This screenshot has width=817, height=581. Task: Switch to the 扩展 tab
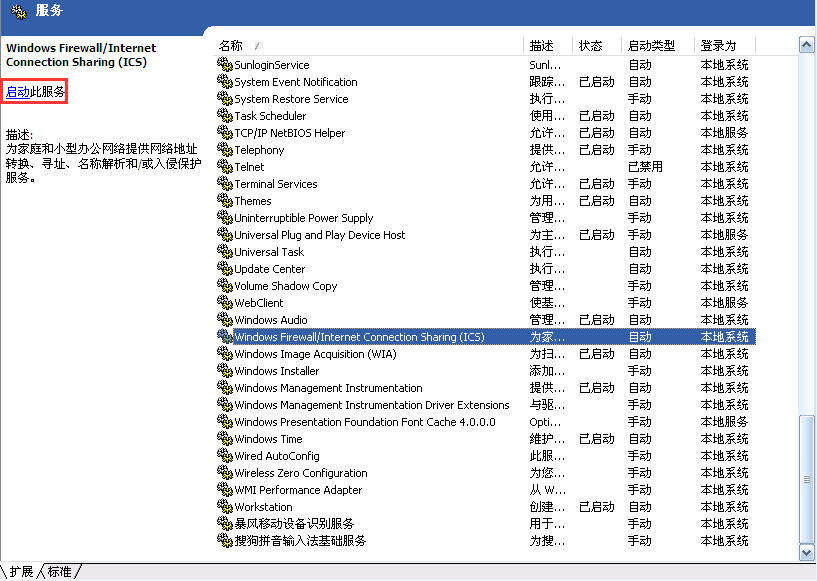(x=21, y=572)
